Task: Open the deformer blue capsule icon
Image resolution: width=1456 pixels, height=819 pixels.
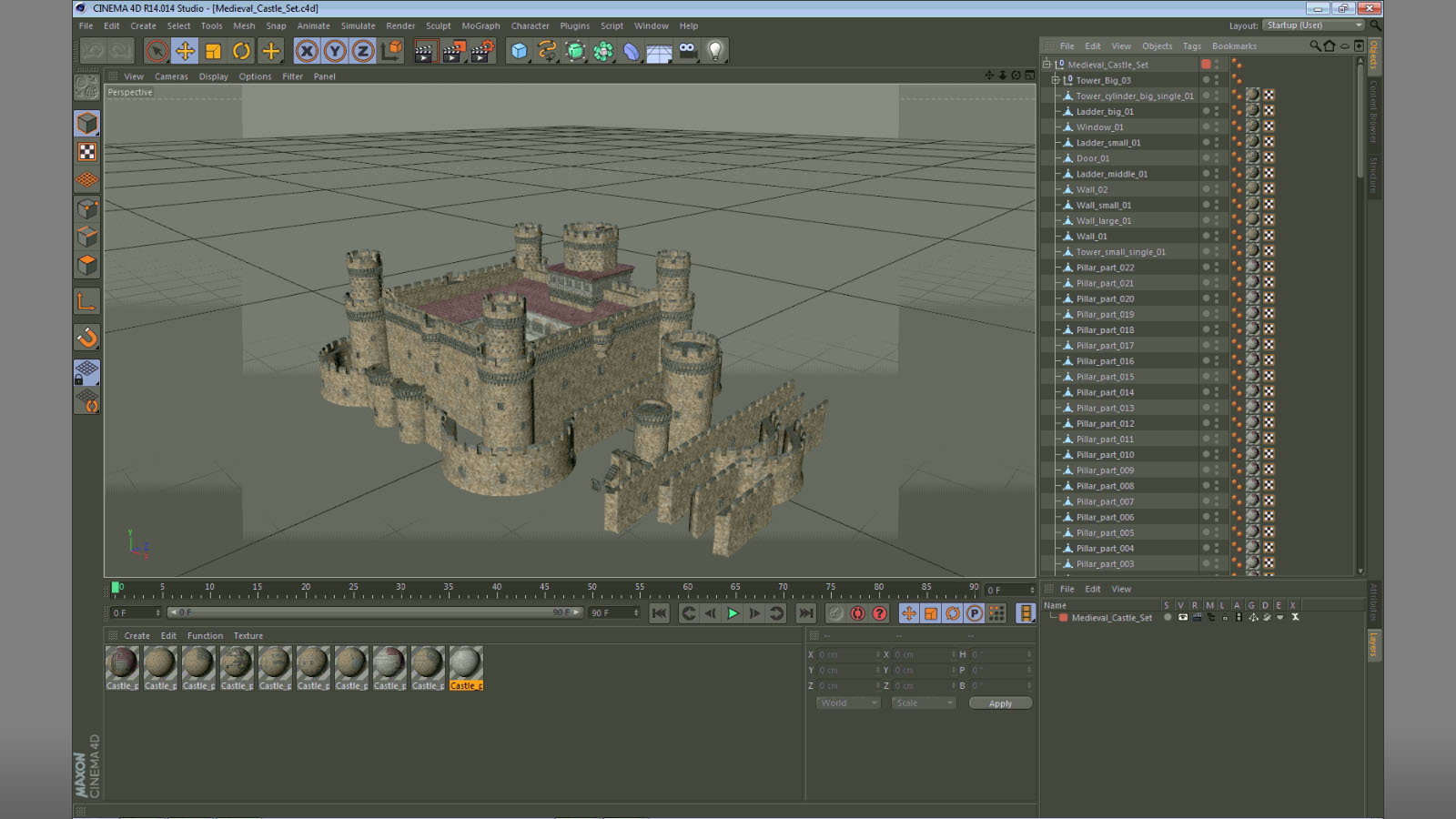Action: (632, 51)
